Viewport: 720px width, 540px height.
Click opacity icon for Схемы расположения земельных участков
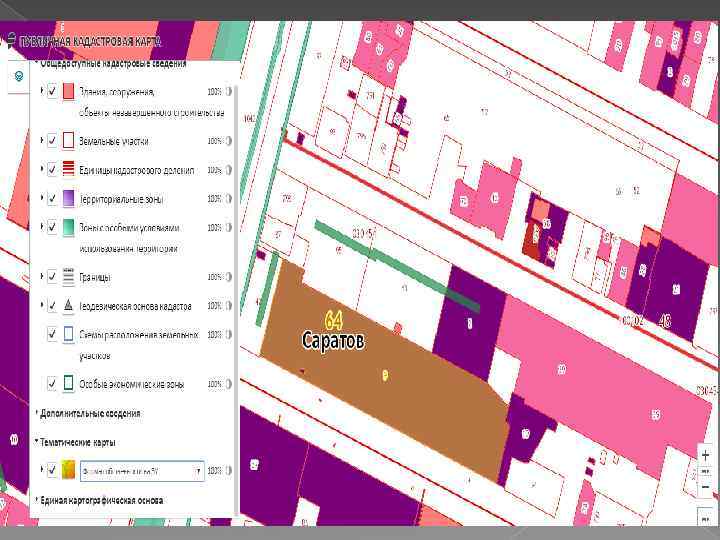tap(229, 335)
